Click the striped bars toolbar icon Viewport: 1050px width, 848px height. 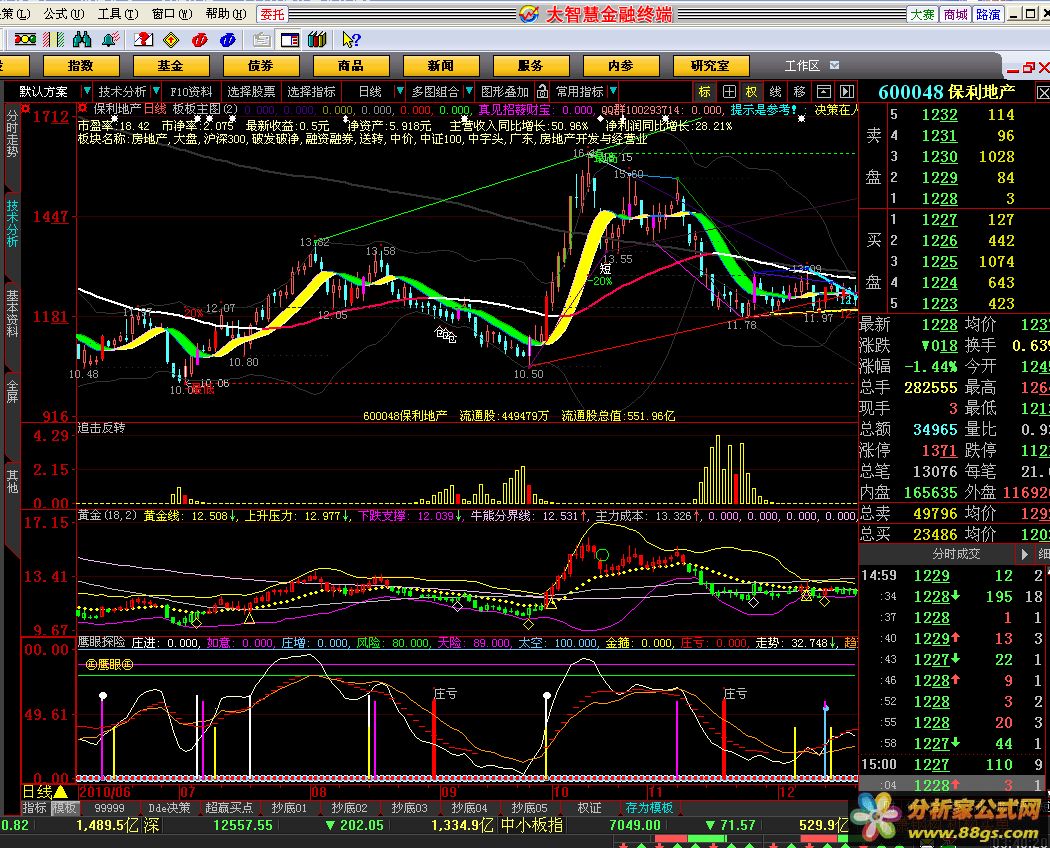[x=54, y=40]
